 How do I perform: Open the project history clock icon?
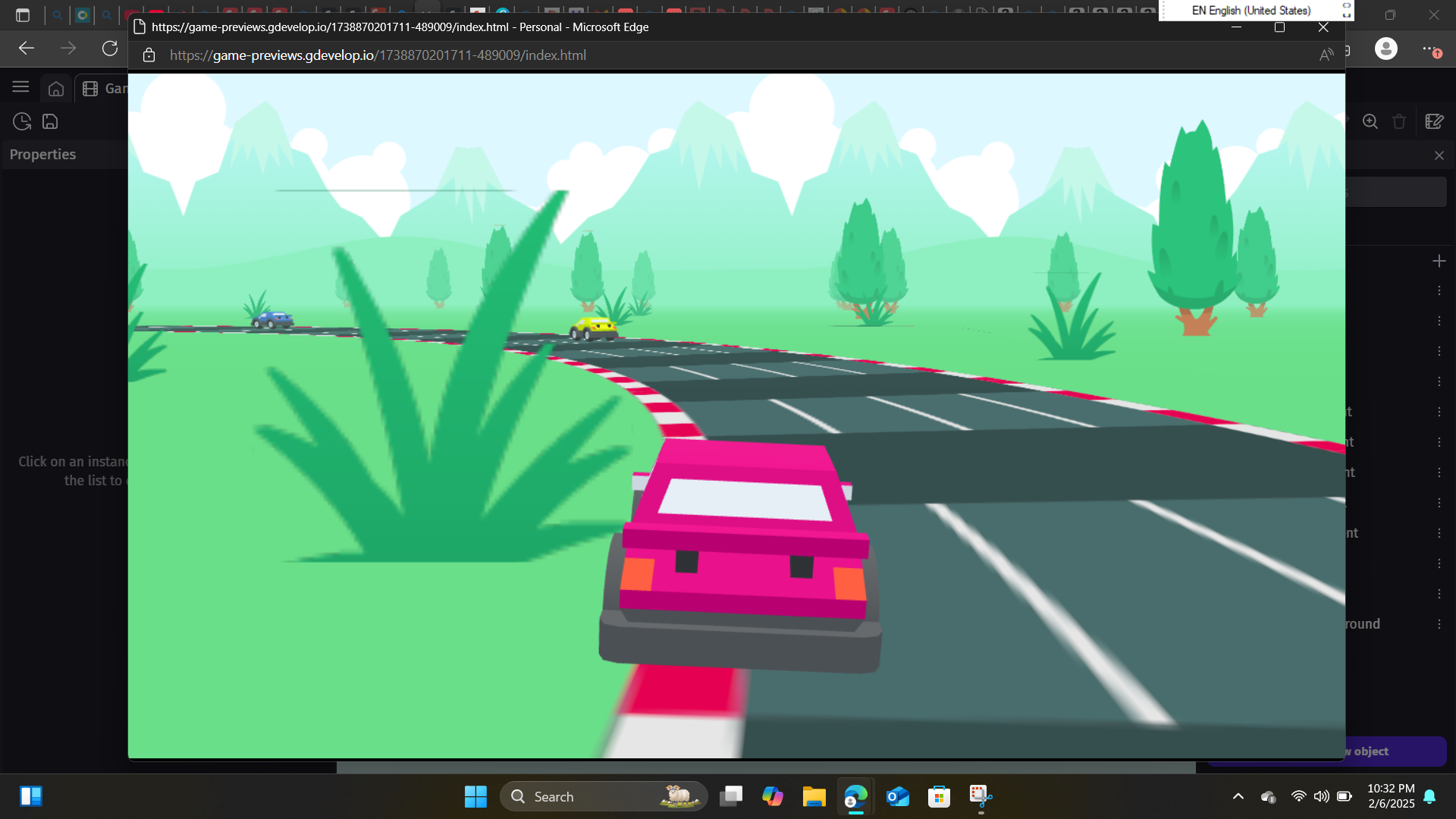pos(22,121)
